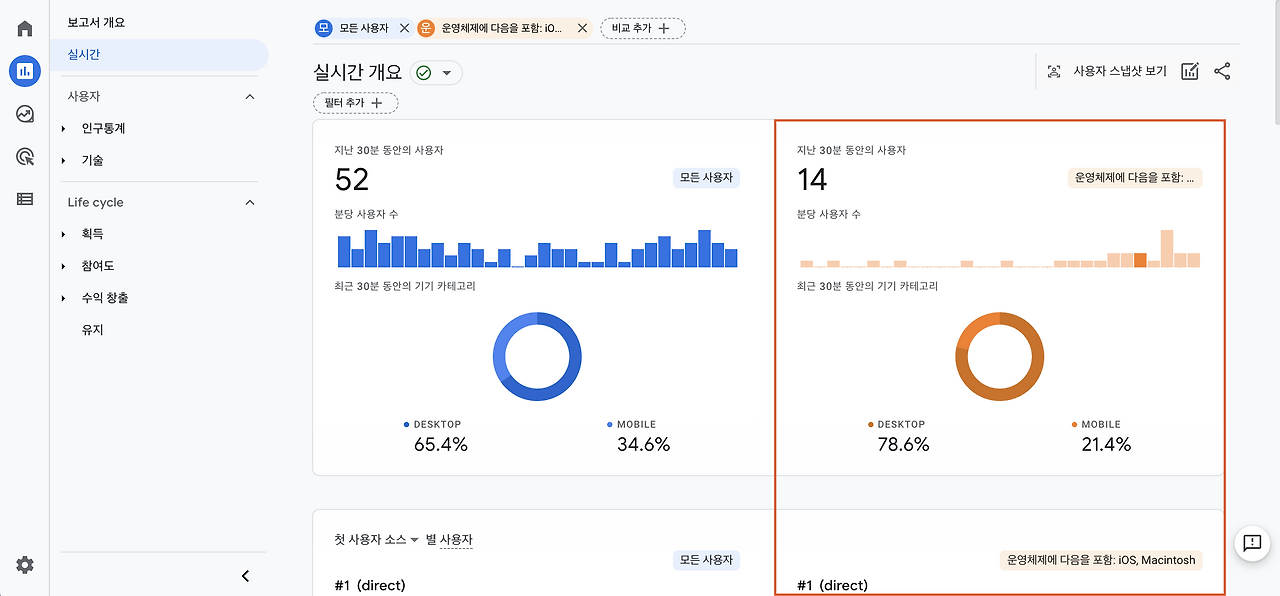Click the iOS, Macintosh badge in source card

[x=1101, y=560]
